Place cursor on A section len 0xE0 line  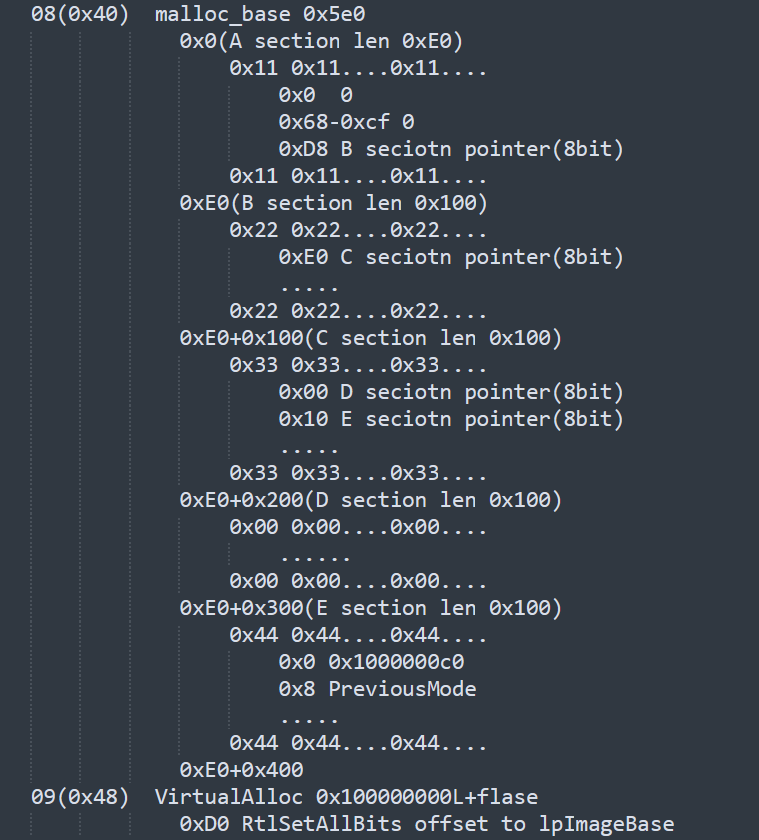[320, 41]
